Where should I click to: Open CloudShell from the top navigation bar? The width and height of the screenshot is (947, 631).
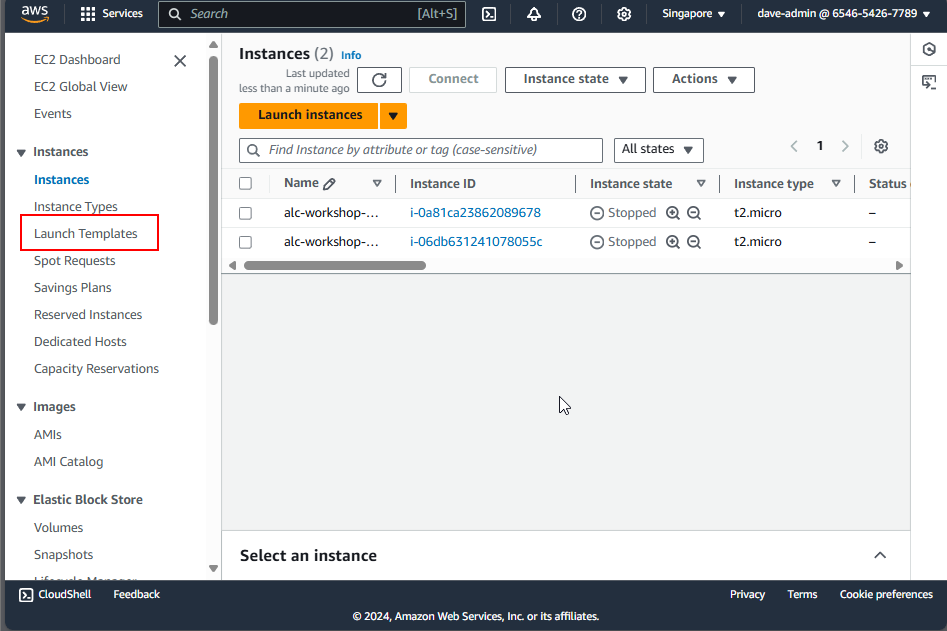489,14
